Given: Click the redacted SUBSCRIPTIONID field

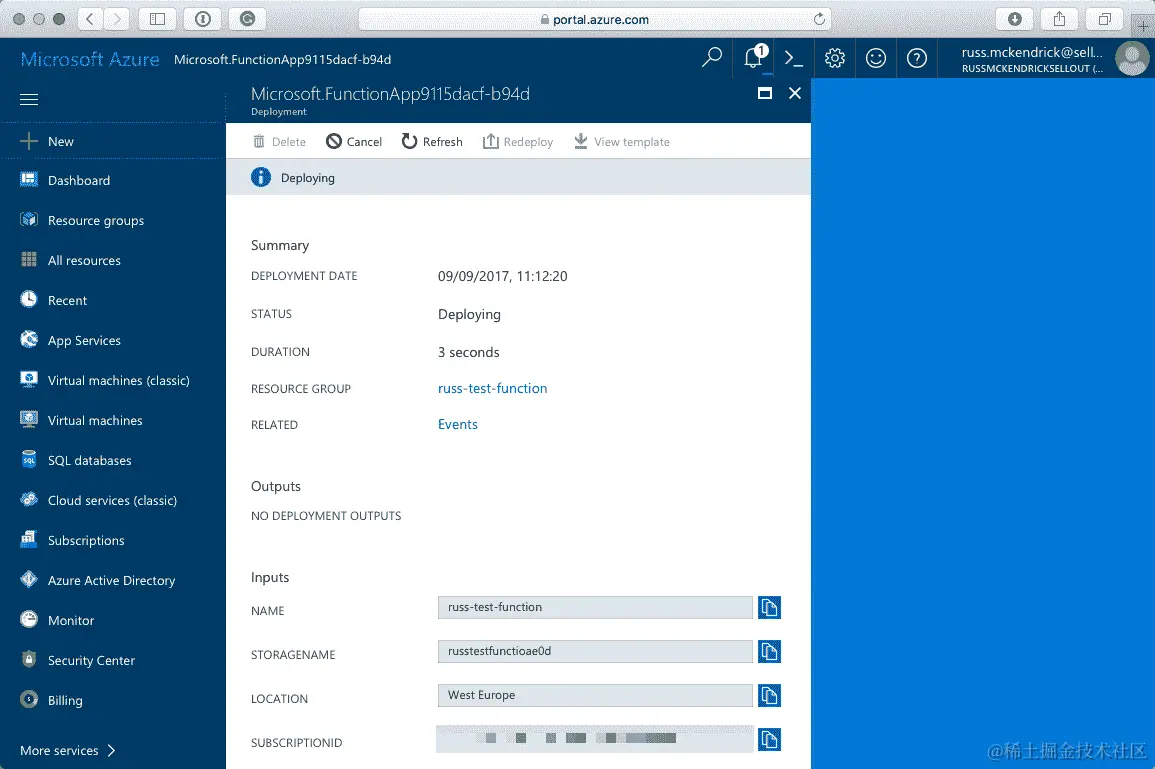Looking at the screenshot, I should [595, 739].
